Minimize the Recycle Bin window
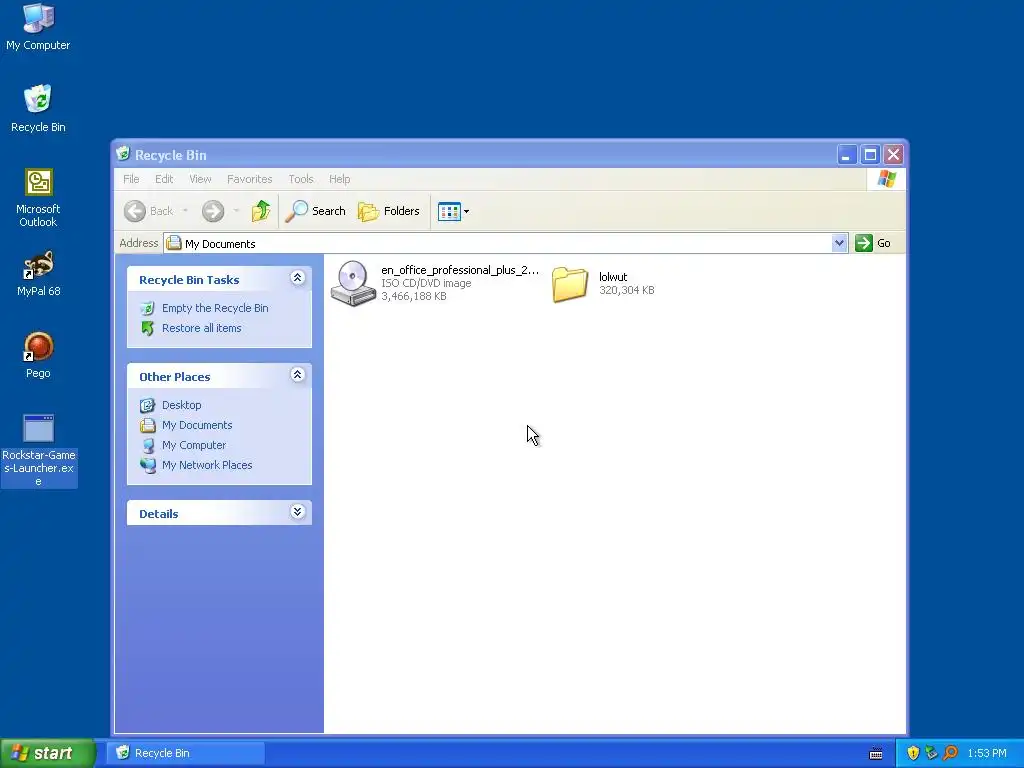This screenshot has height=768, width=1024. [x=847, y=155]
